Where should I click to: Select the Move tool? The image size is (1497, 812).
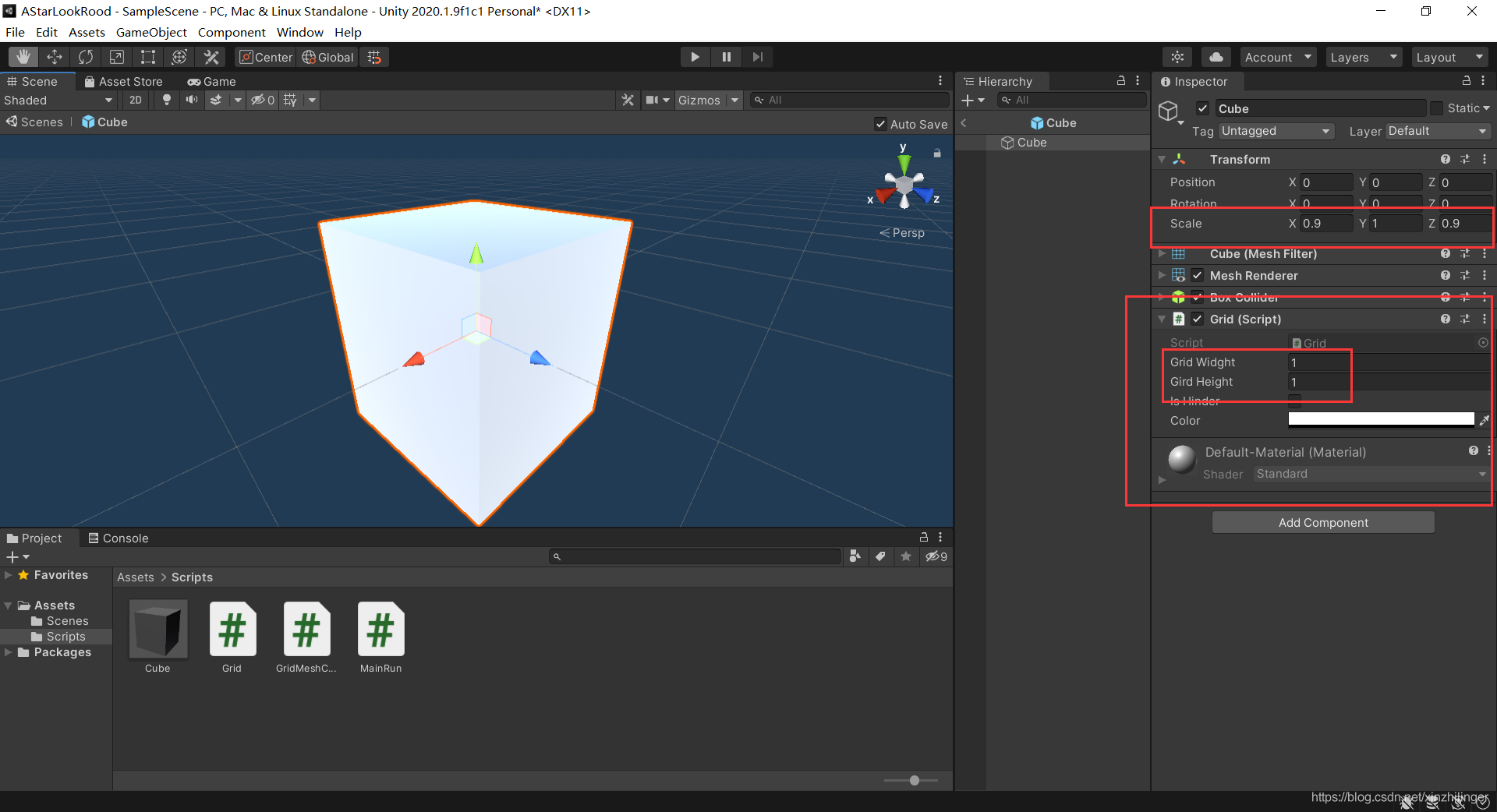coord(55,57)
